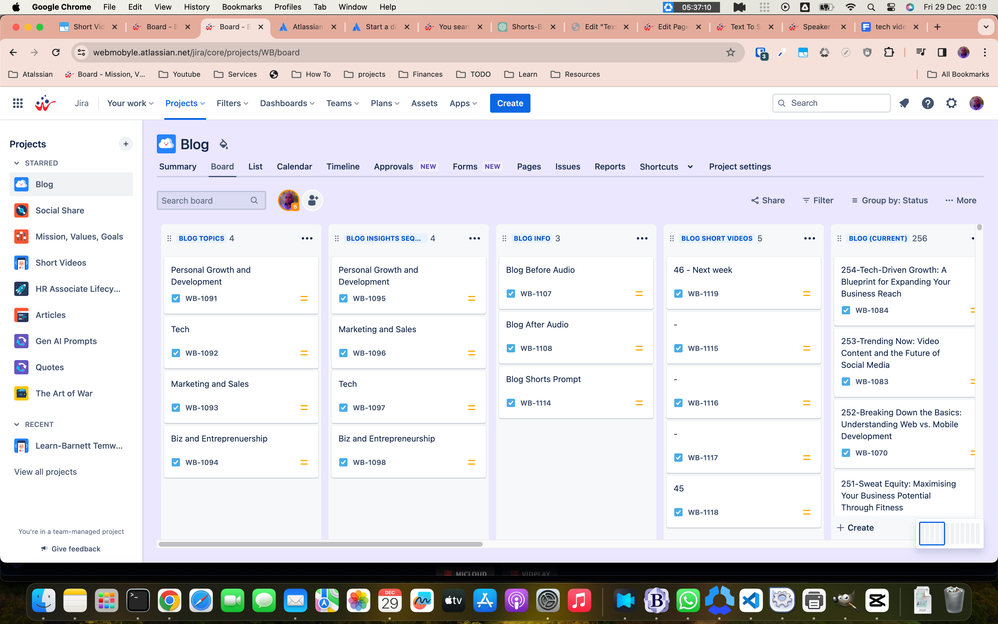Open the Shortcuts dropdown arrow
Image resolution: width=998 pixels, height=624 pixels.
tap(690, 167)
